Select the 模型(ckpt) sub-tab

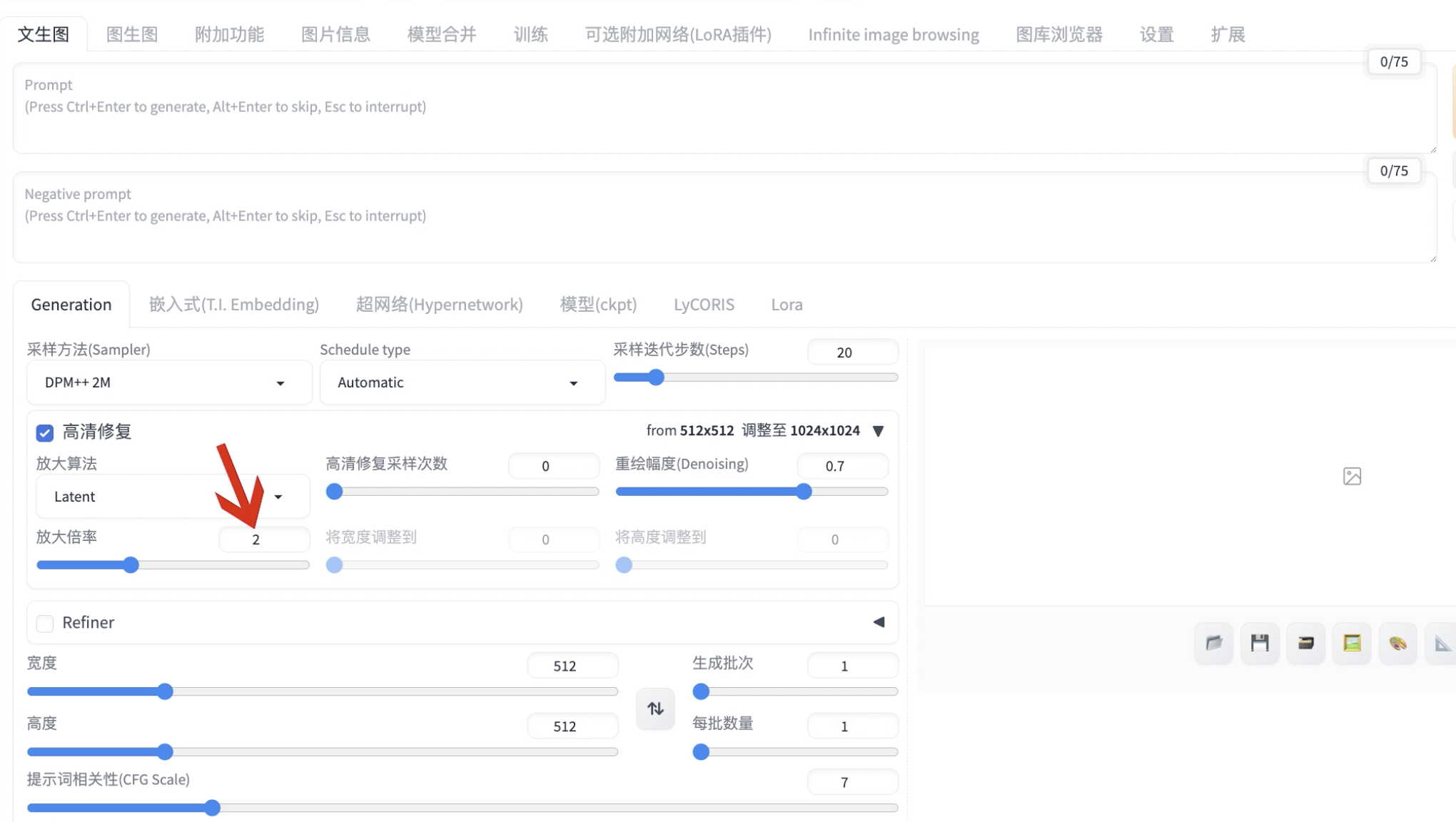[599, 305]
